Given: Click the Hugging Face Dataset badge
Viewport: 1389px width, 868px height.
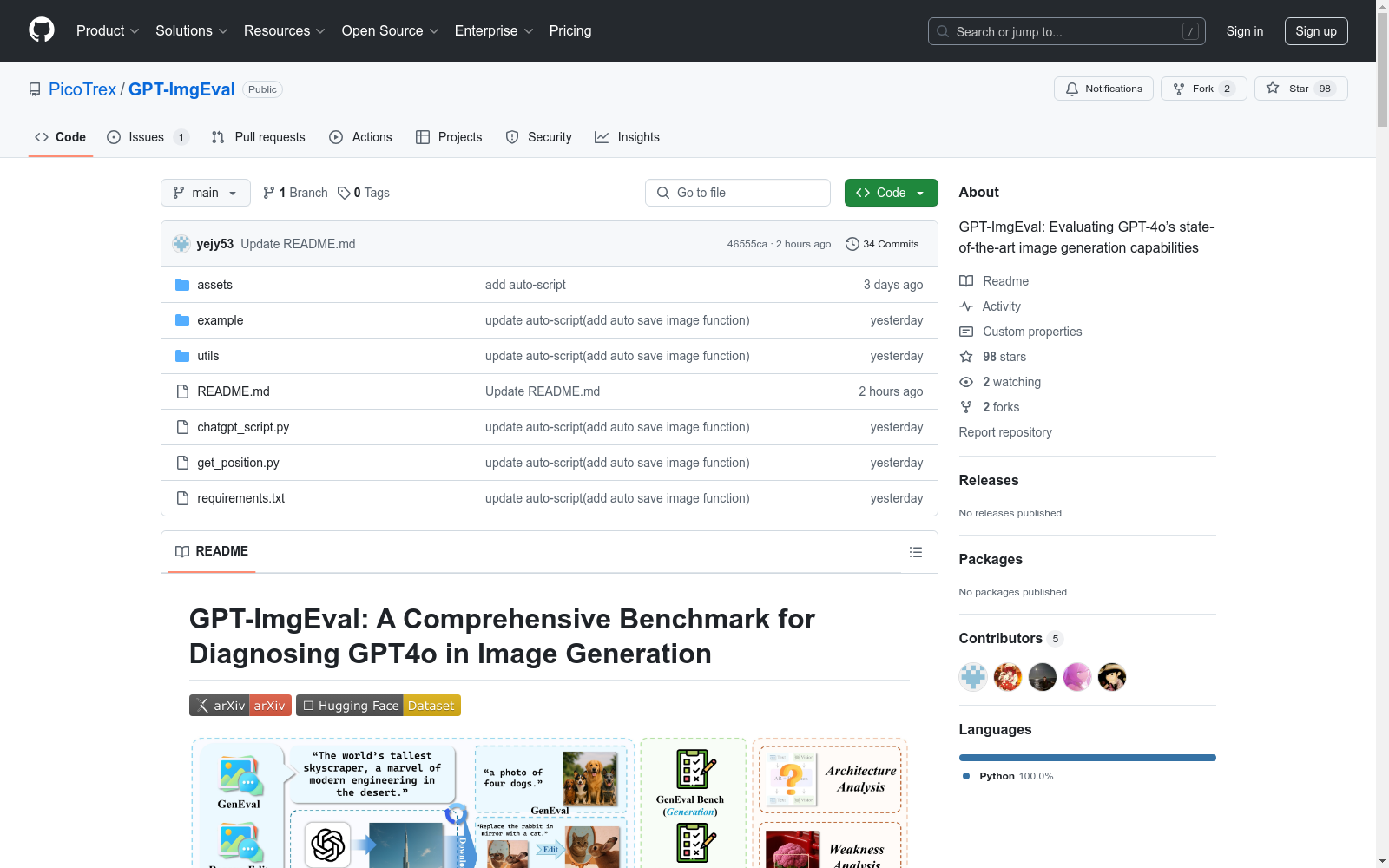Looking at the screenshot, I should tap(379, 706).
